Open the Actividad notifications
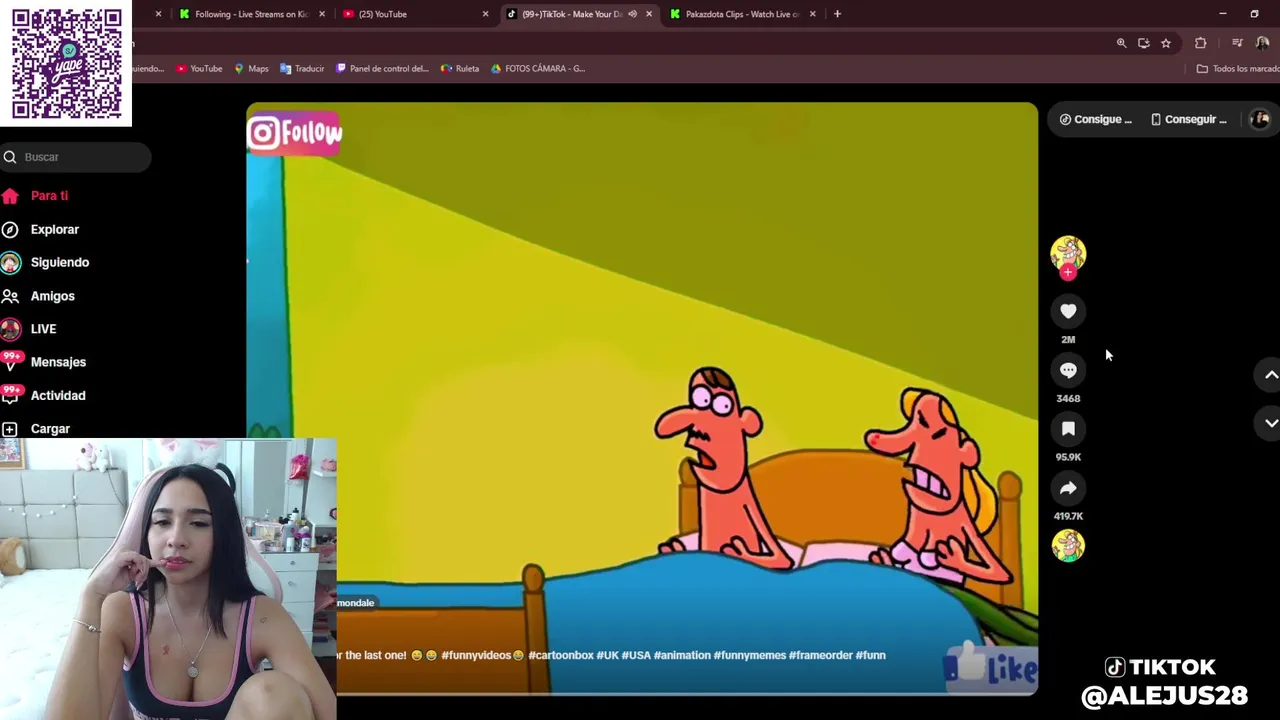 pyautogui.click(x=58, y=395)
